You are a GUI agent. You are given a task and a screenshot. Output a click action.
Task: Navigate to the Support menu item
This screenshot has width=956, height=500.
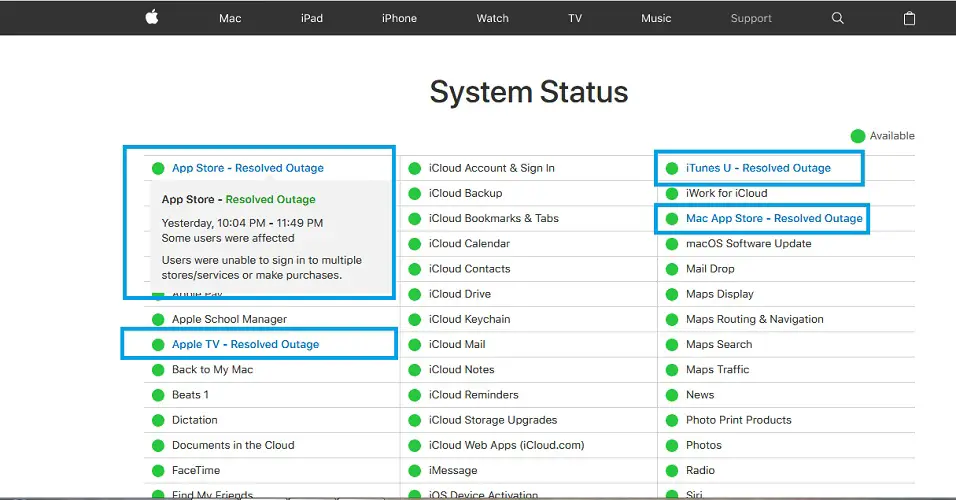pyautogui.click(x=751, y=18)
